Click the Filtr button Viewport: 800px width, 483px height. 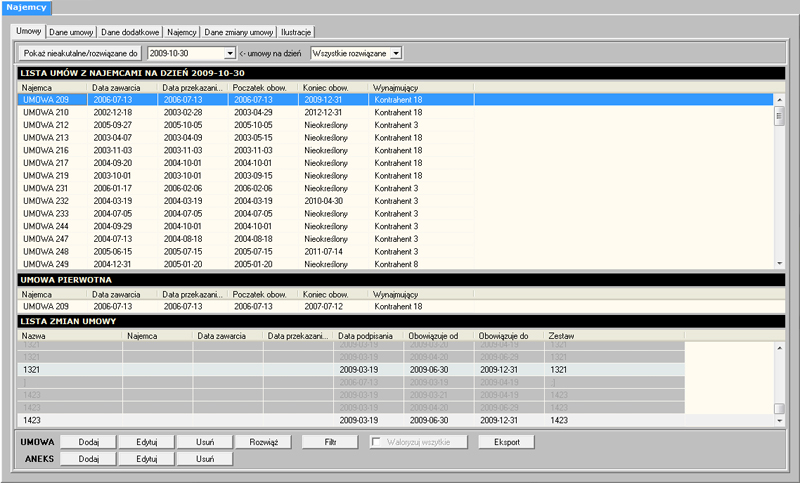pos(330,442)
